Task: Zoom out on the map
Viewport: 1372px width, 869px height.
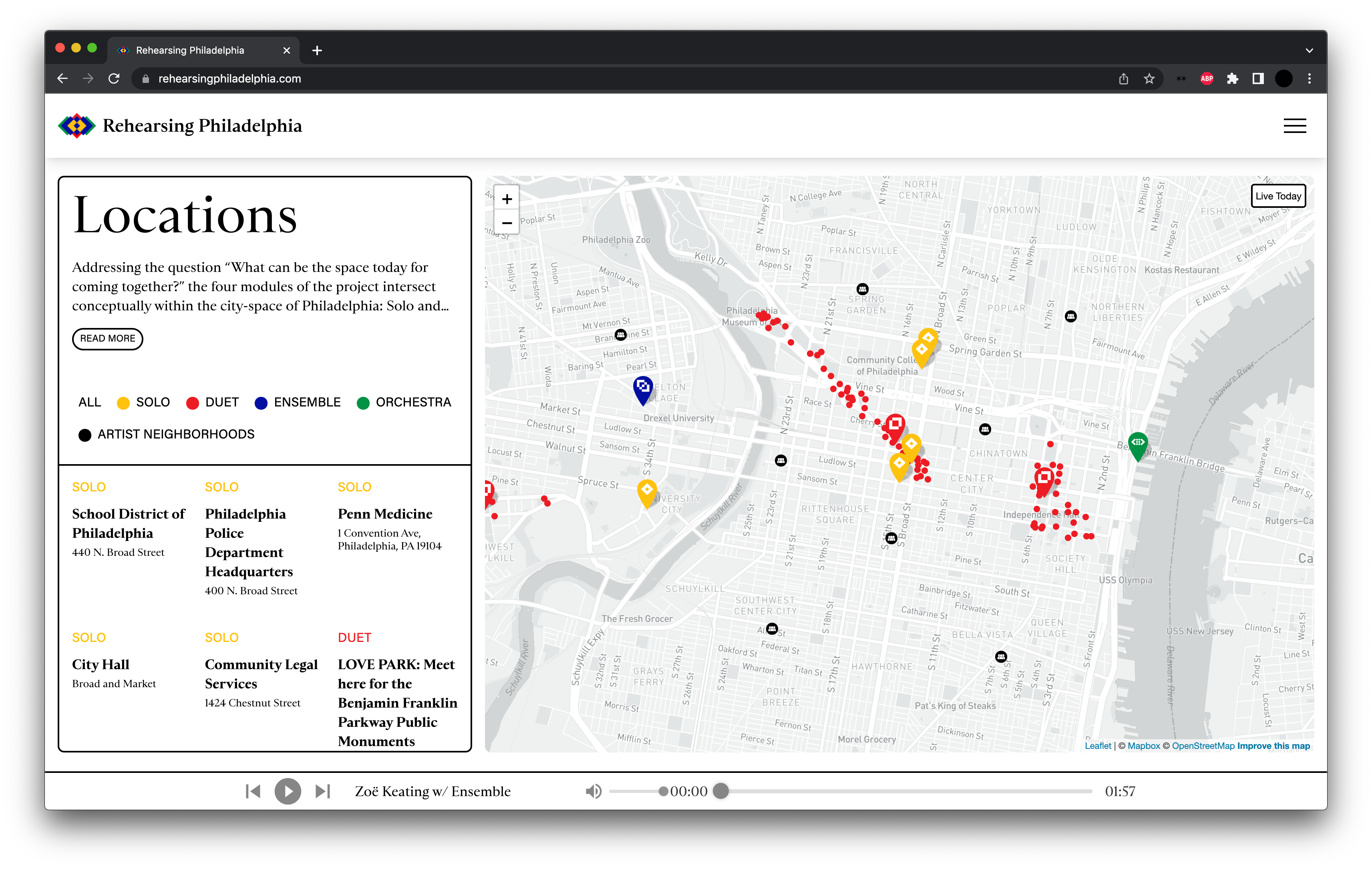Action: [507, 223]
